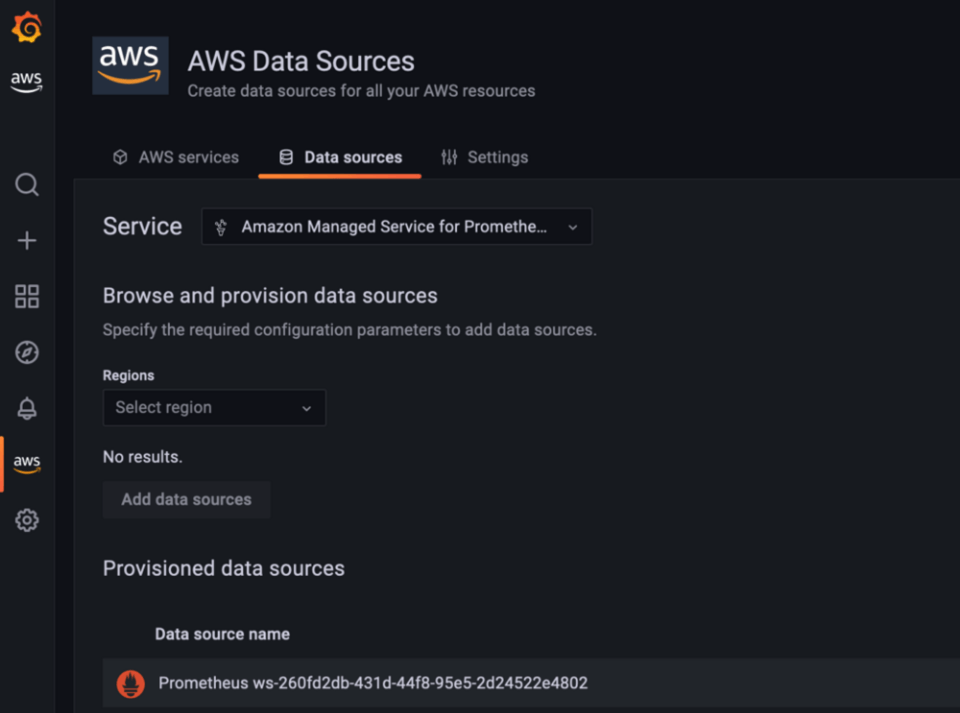Click the Data source name column header
Image resolution: width=960 pixels, height=713 pixels.
(222, 634)
